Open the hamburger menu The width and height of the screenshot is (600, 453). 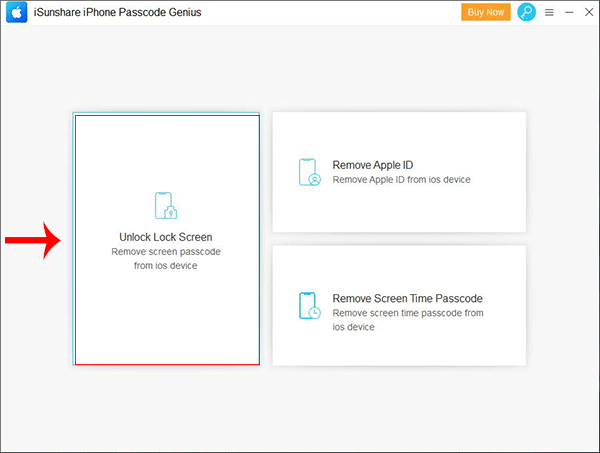tap(549, 13)
